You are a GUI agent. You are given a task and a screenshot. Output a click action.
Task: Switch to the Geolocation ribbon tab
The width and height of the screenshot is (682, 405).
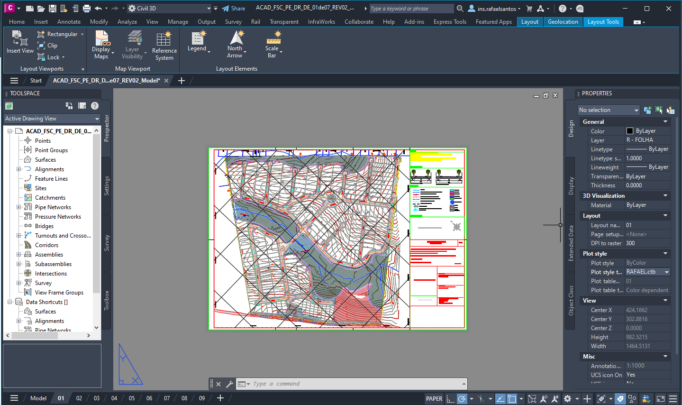(563, 20)
